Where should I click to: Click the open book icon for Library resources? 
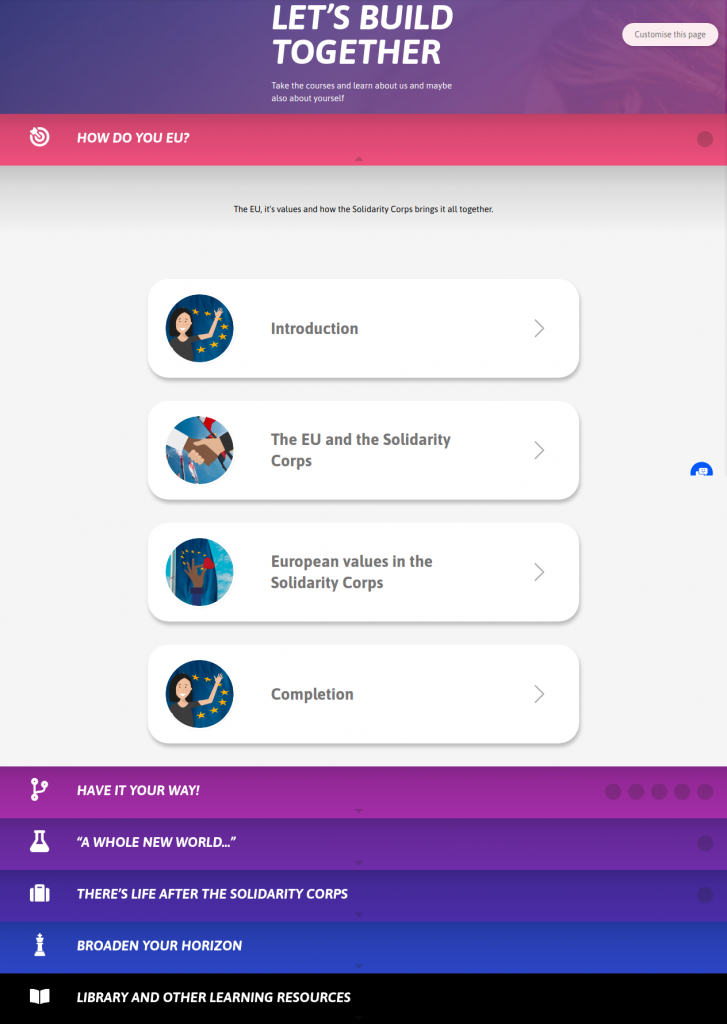click(39, 997)
